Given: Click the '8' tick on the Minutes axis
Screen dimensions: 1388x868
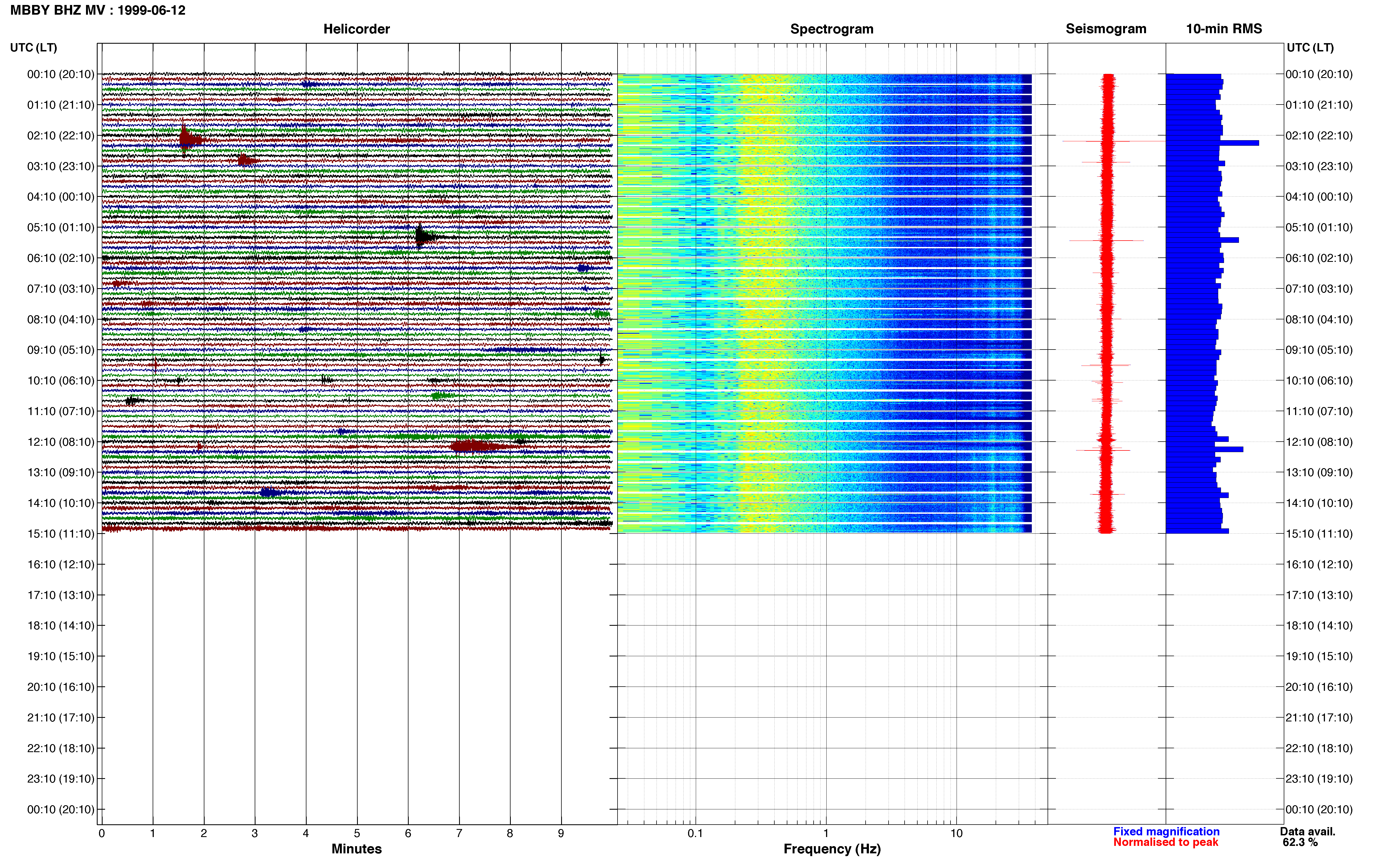Looking at the screenshot, I should [x=510, y=833].
